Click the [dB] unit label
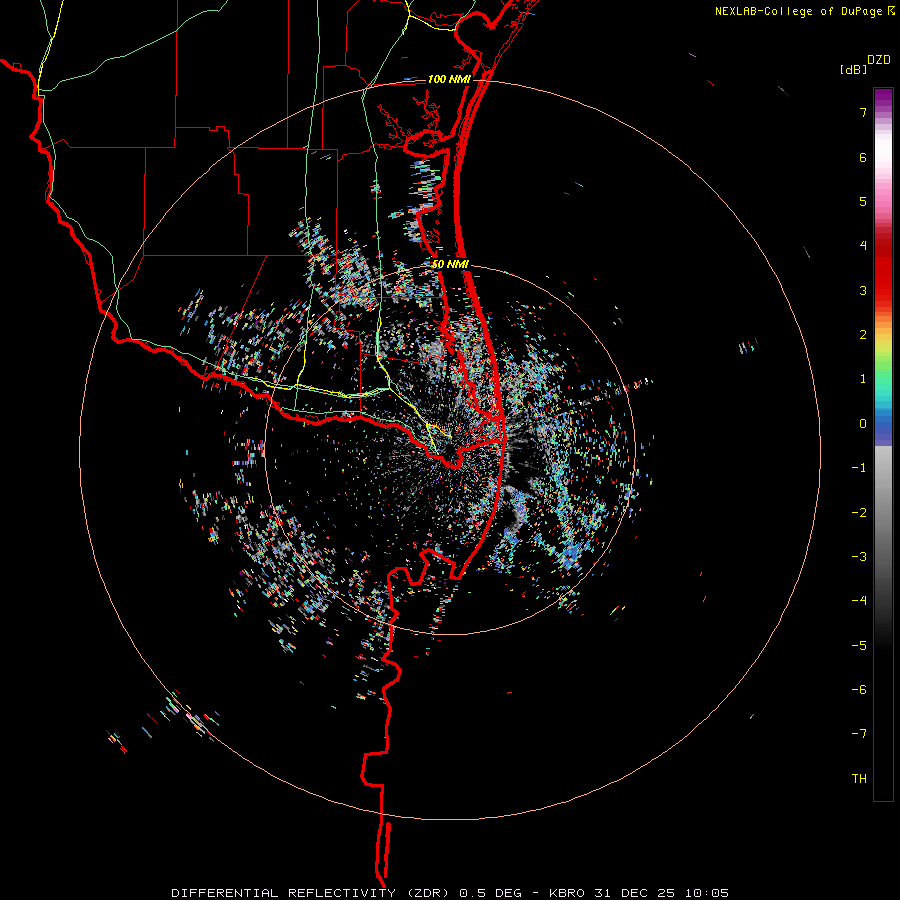900x900 pixels. pyautogui.click(x=854, y=70)
